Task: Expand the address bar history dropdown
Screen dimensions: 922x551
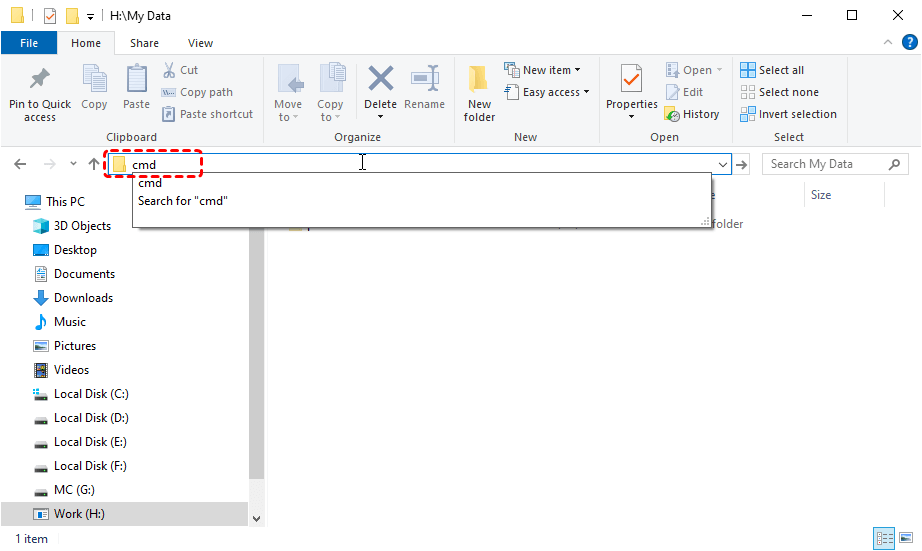Action: (722, 164)
